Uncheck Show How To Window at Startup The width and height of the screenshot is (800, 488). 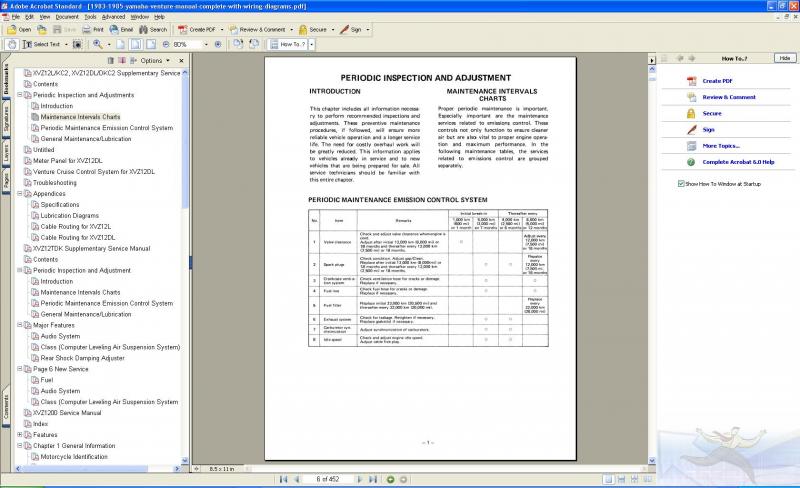(681, 184)
